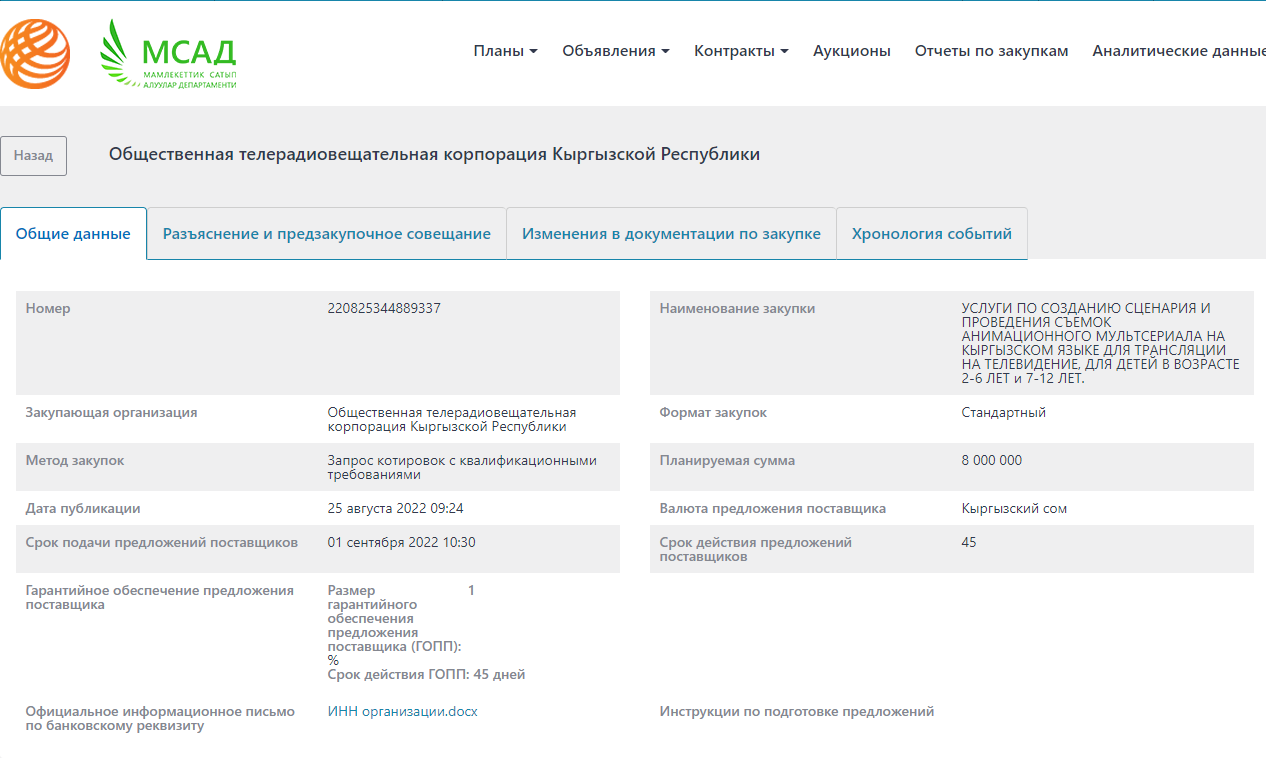Open the Разъяснение и предзакупочное совещание tab

tap(326, 234)
